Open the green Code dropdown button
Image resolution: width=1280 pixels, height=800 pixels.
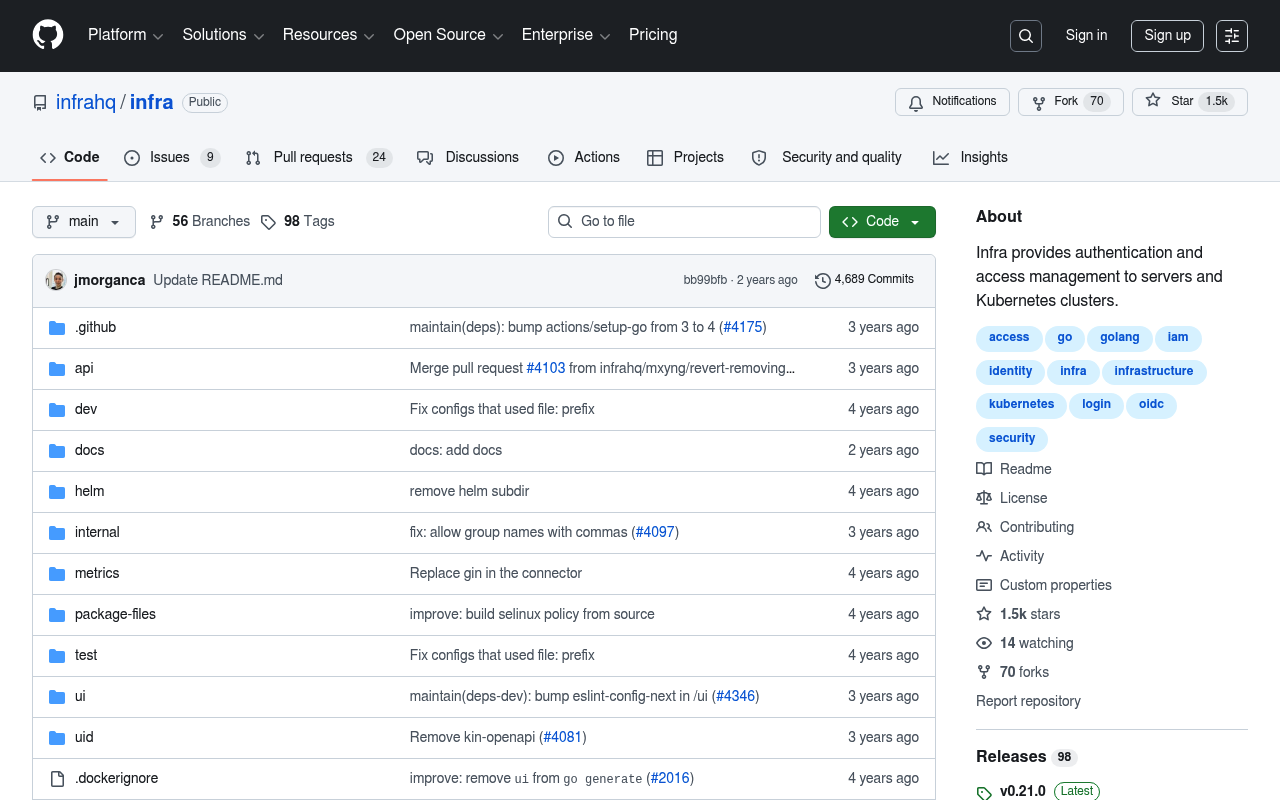click(x=882, y=222)
